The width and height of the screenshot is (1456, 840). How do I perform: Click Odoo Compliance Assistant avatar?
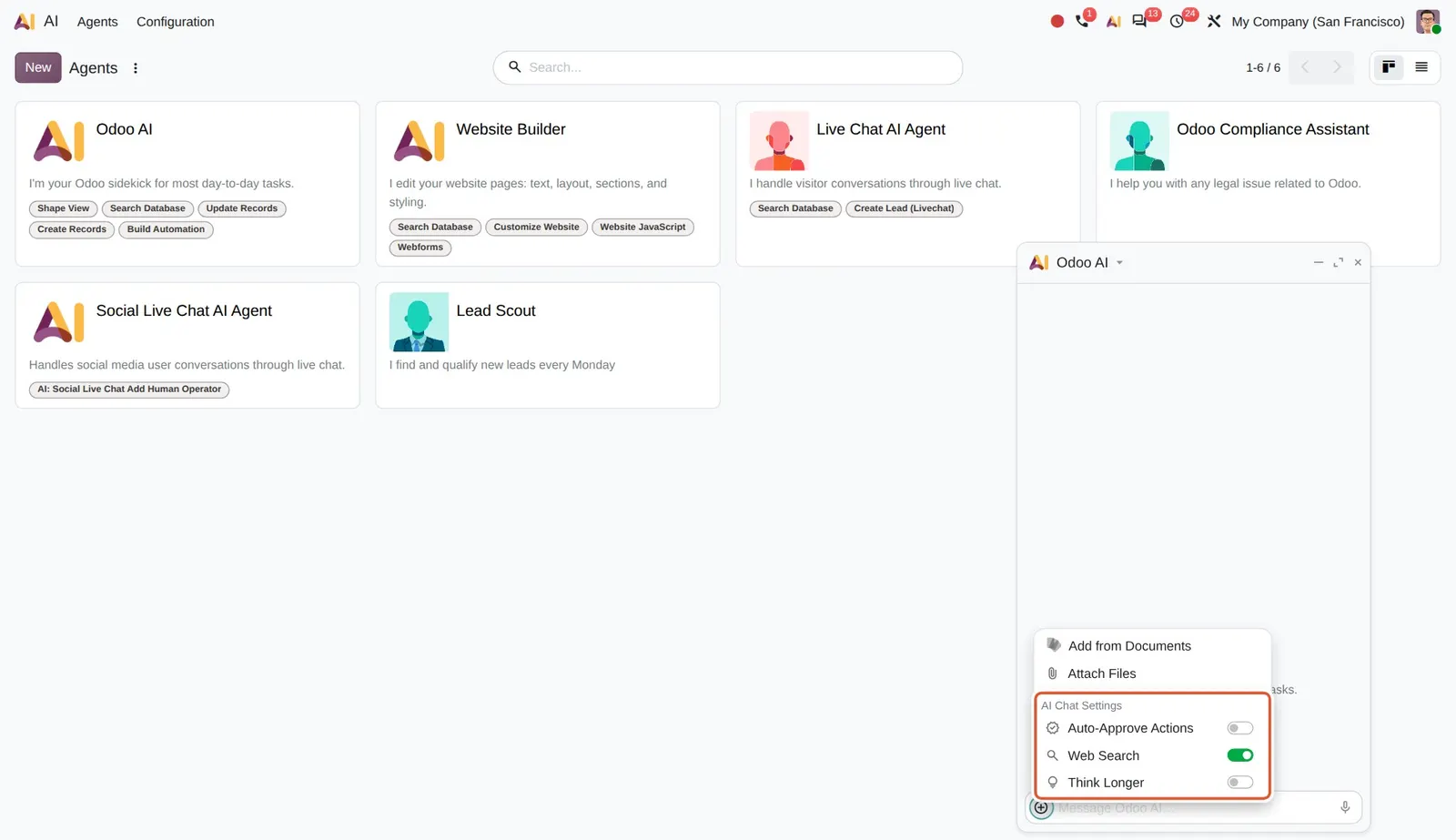(x=1139, y=141)
